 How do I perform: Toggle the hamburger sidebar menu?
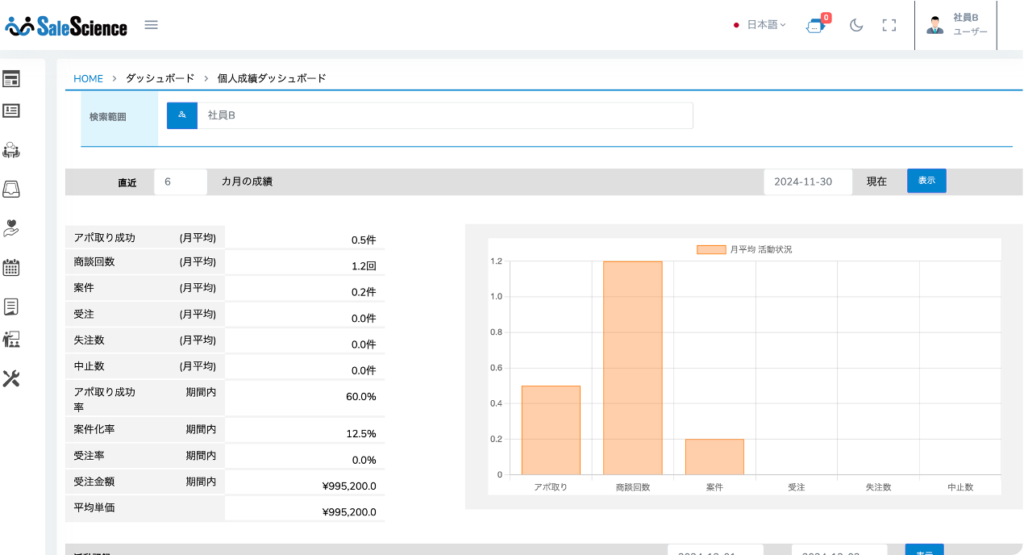pyautogui.click(x=151, y=25)
